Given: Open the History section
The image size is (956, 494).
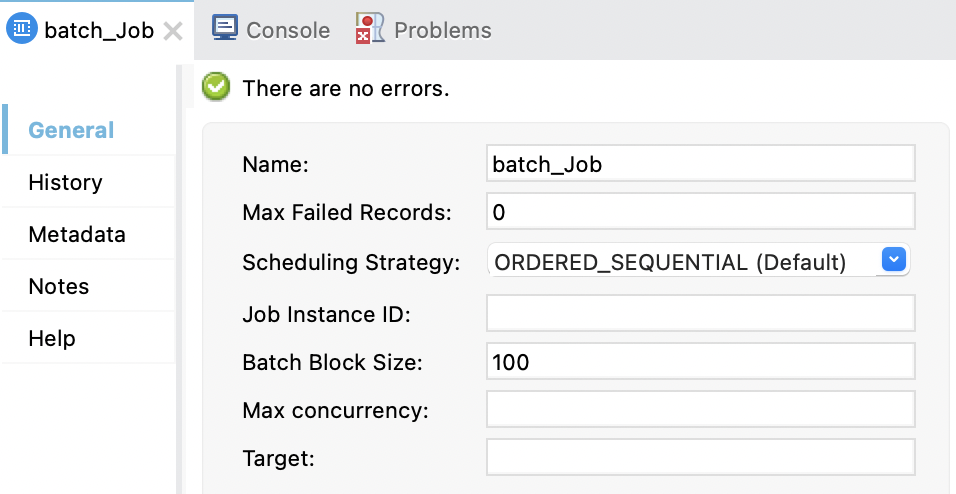Looking at the screenshot, I should (65, 182).
